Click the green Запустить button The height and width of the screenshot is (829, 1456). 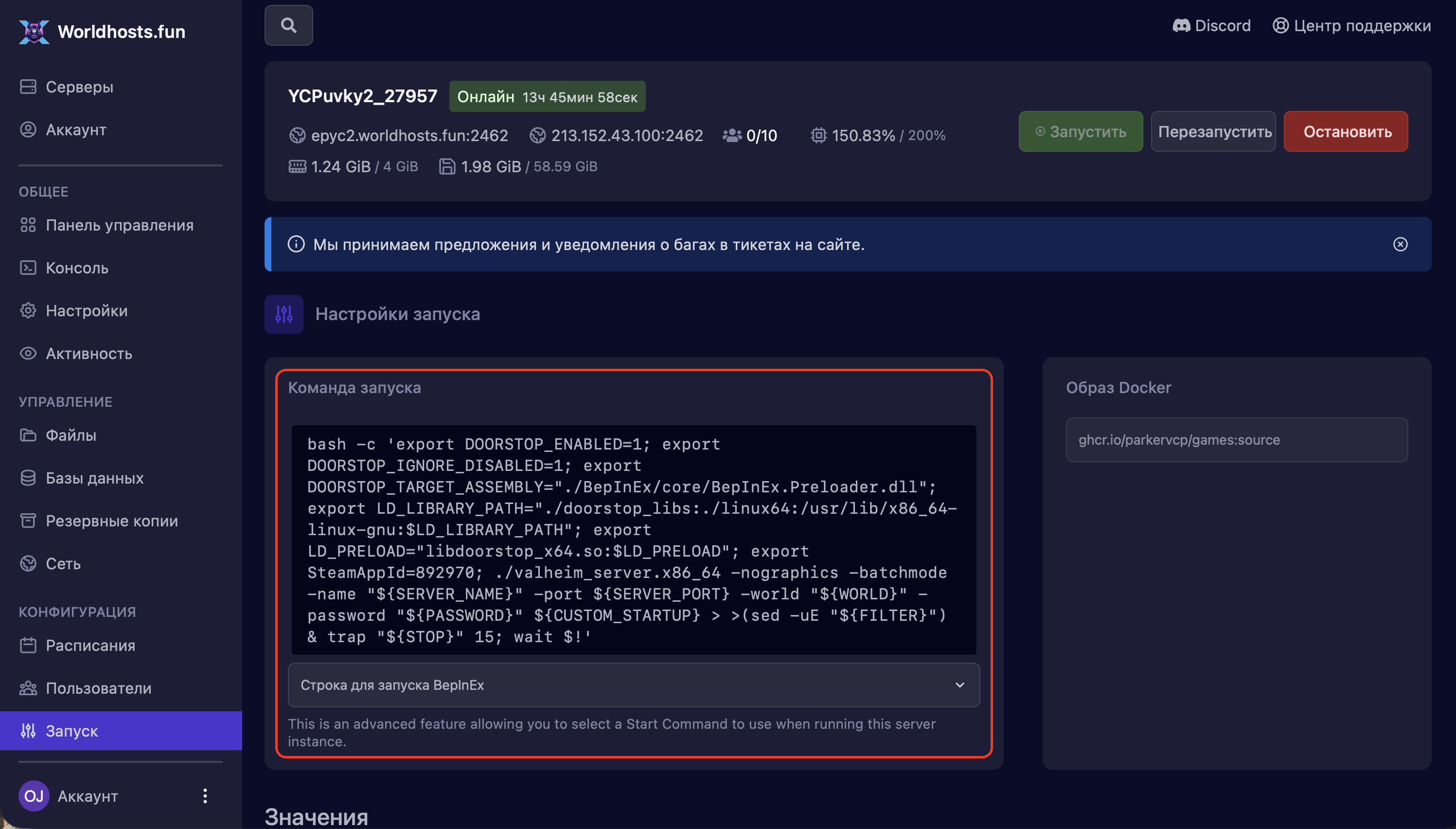click(1080, 131)
